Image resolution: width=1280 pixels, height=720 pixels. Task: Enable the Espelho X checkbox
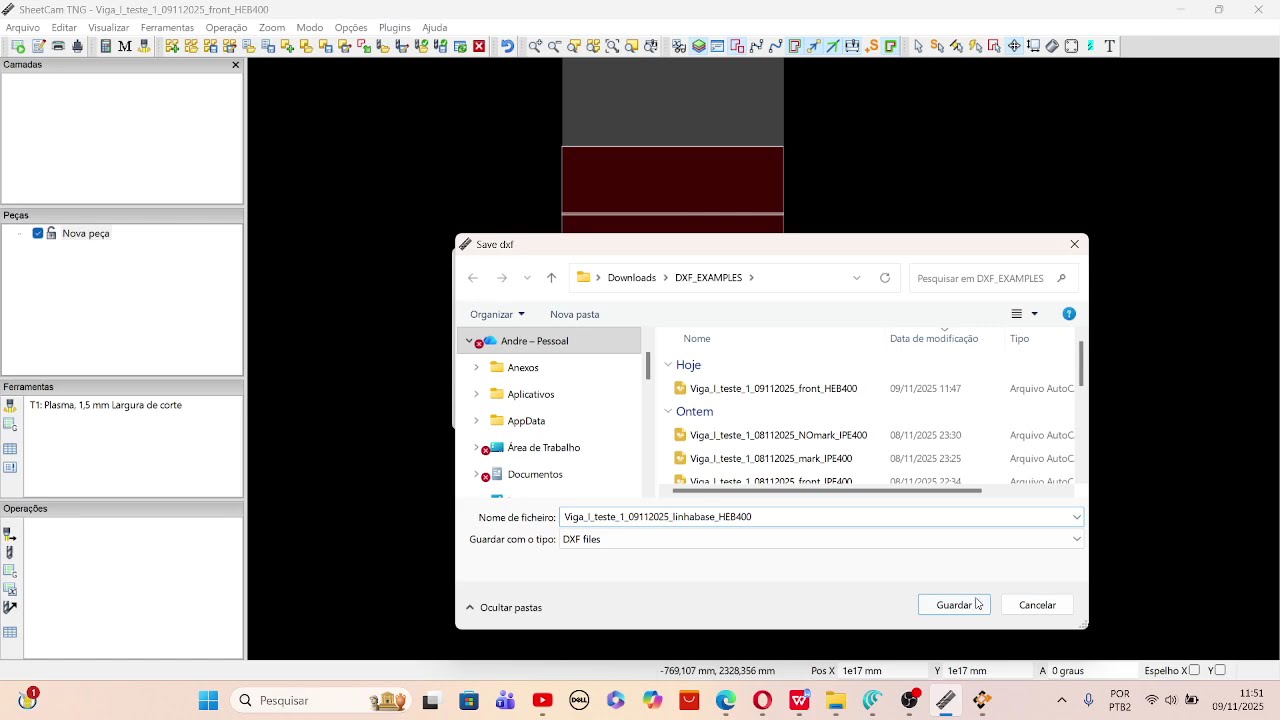click(1194, 670)
